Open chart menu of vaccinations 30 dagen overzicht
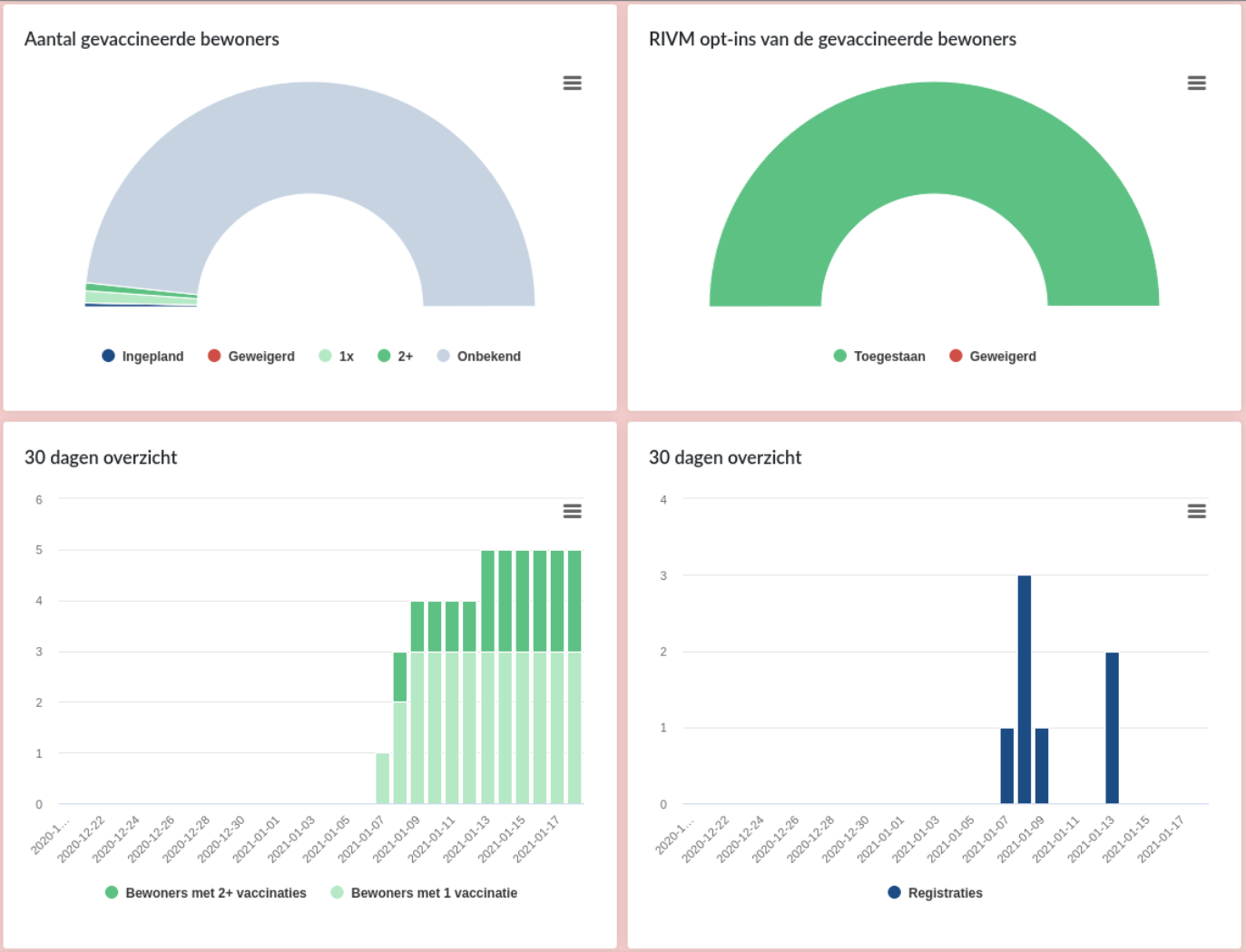 click(x=572, y=512)
